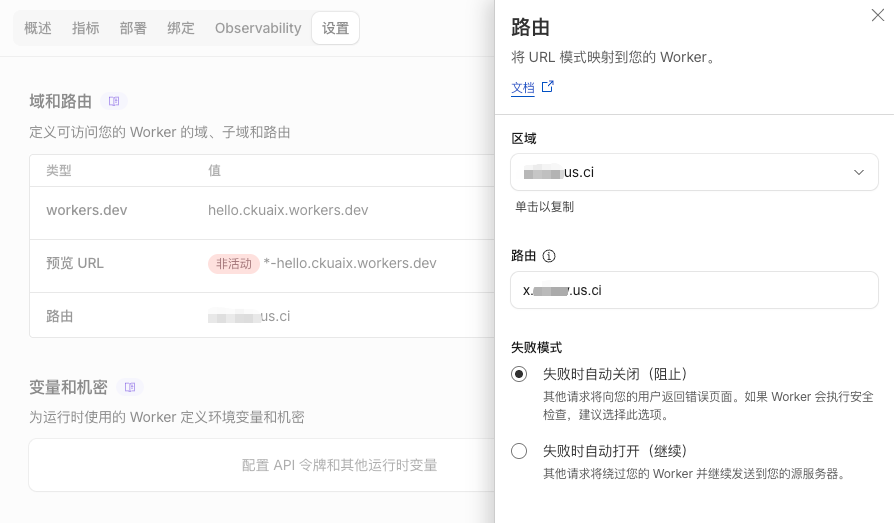Click the external link icon beside 文档
This screenshot has height=523, width=894.
(x=547, y=87)
